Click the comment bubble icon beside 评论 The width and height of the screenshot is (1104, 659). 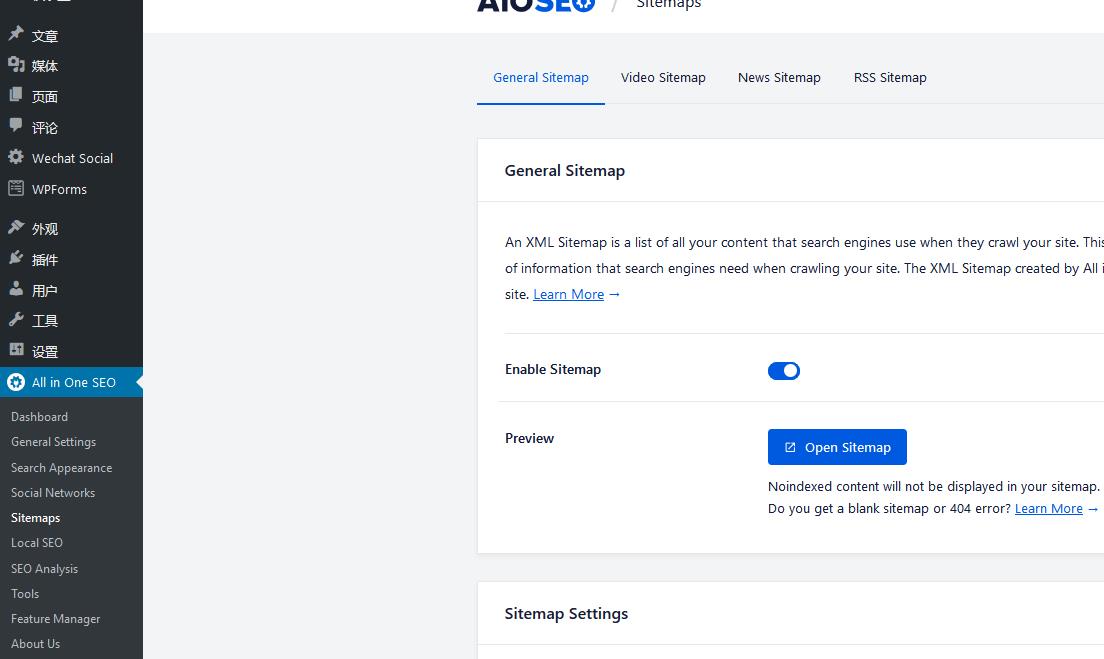[15, 125]
